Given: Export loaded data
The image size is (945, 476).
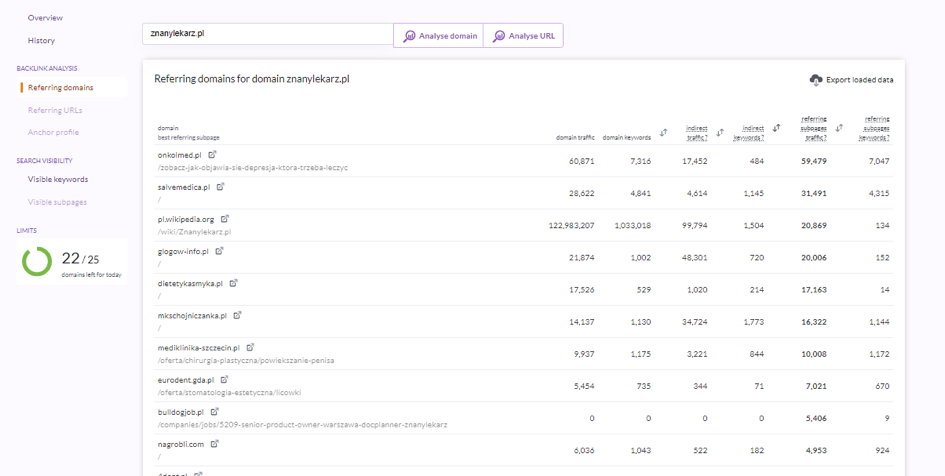Looking at the screenshot, I should pos(852,80).
